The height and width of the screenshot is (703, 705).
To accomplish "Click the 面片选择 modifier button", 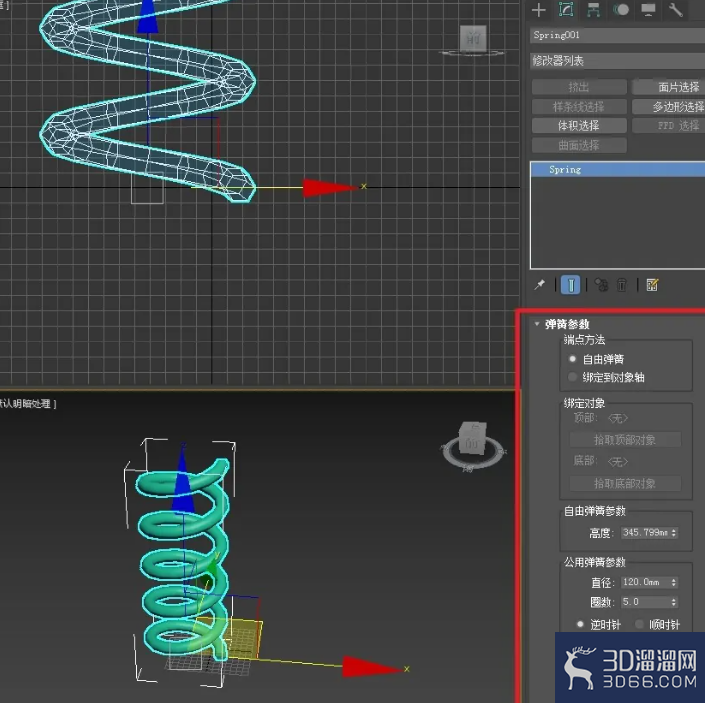I will coord(669,87).
